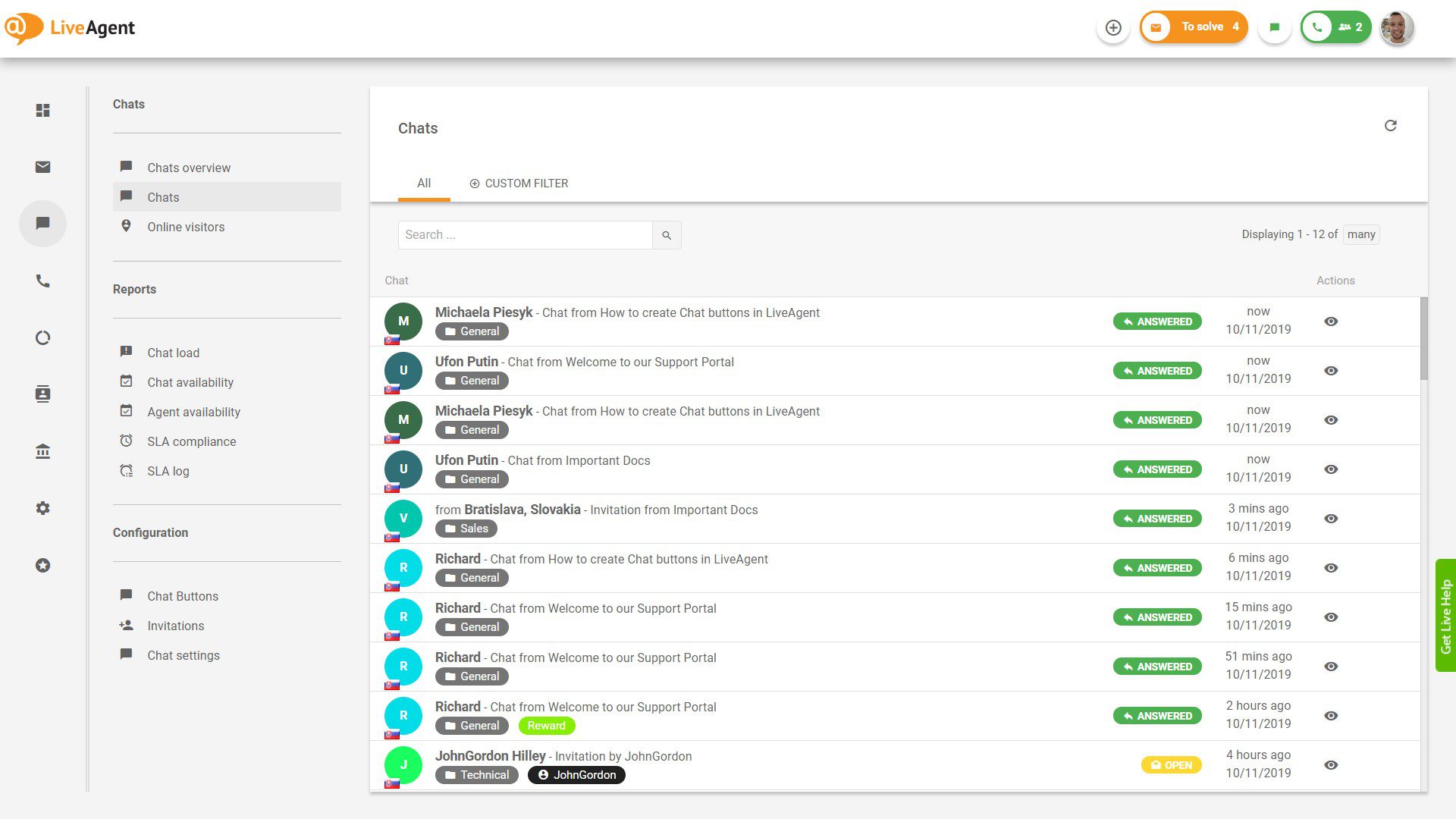The image size is (1456, 819).
Task: Select the Calls phone icon in sidebar
Action: pyautogui.click(x=42, y=281)
